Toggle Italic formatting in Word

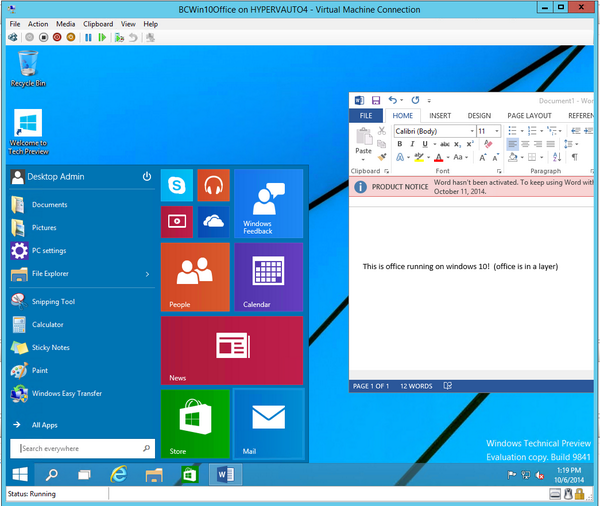(x=412, y=144)
